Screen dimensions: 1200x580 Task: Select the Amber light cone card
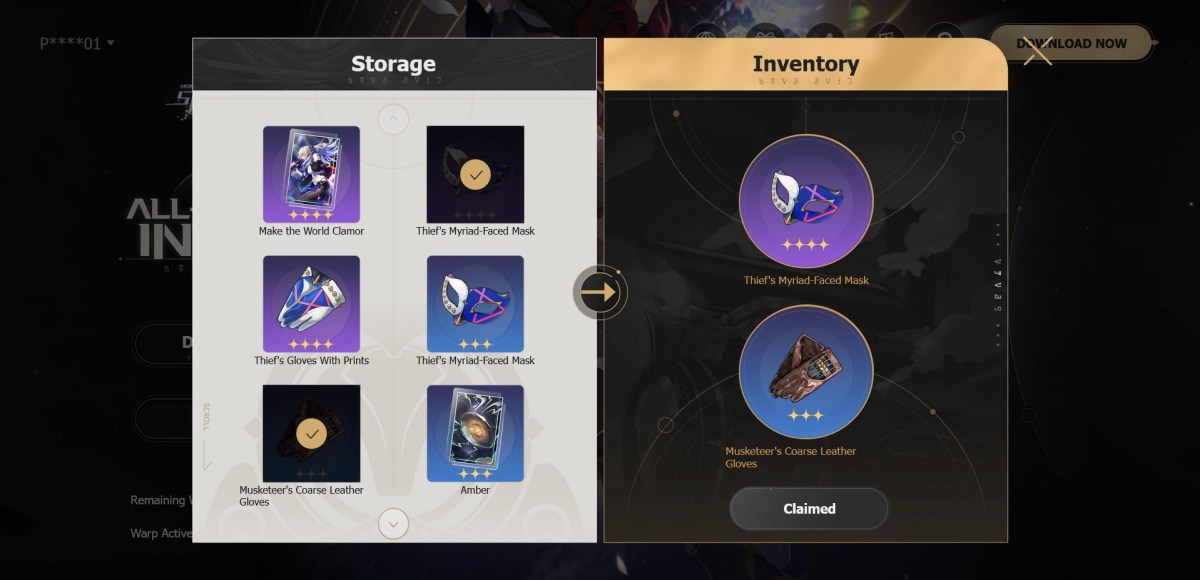coord(475,433)
